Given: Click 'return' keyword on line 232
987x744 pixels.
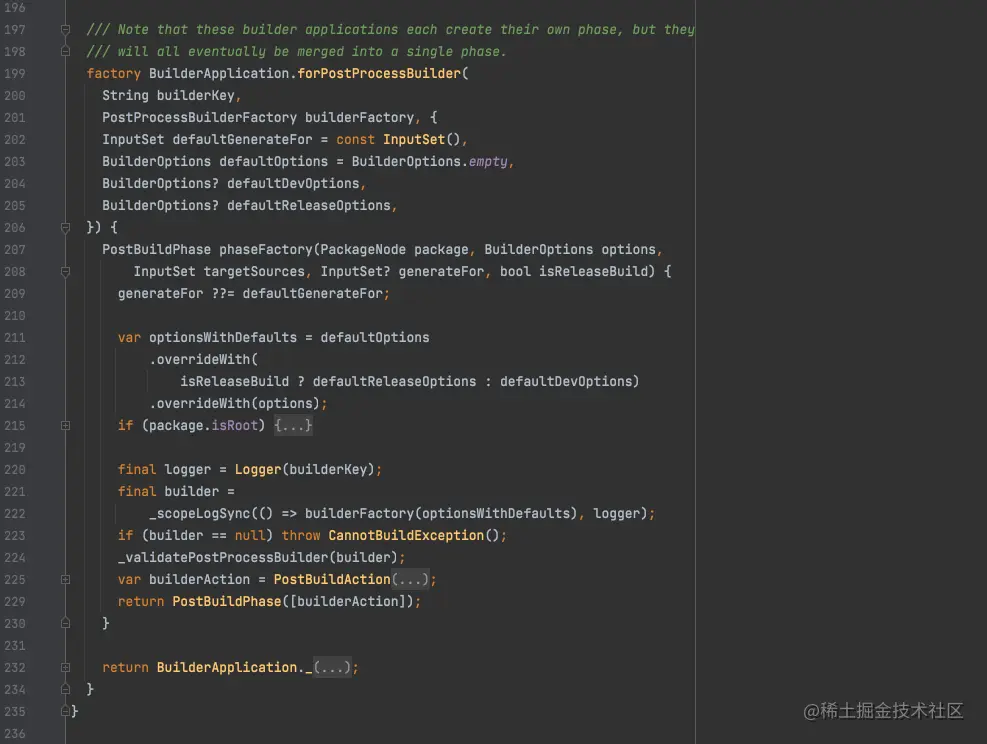Looking at the screenshot, I should [x=125, y=667].
